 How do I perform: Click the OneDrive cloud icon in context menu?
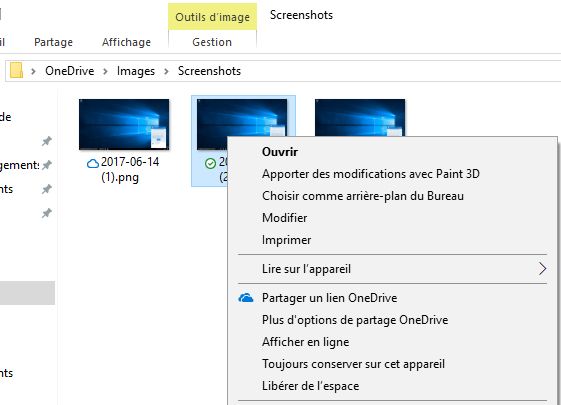(246, 298)
